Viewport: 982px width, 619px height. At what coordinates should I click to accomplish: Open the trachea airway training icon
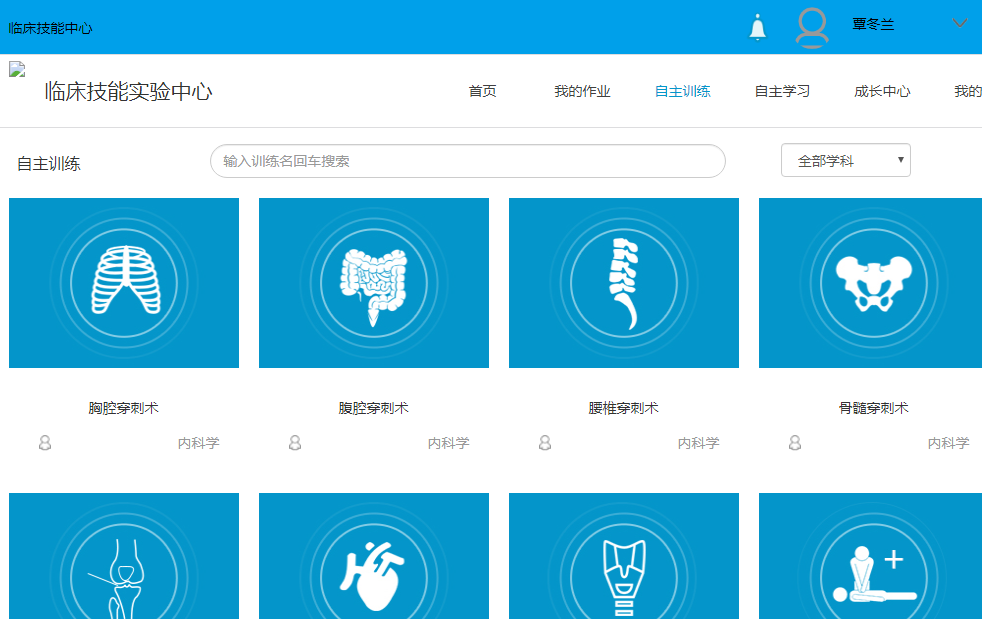(x=624, y=570)
